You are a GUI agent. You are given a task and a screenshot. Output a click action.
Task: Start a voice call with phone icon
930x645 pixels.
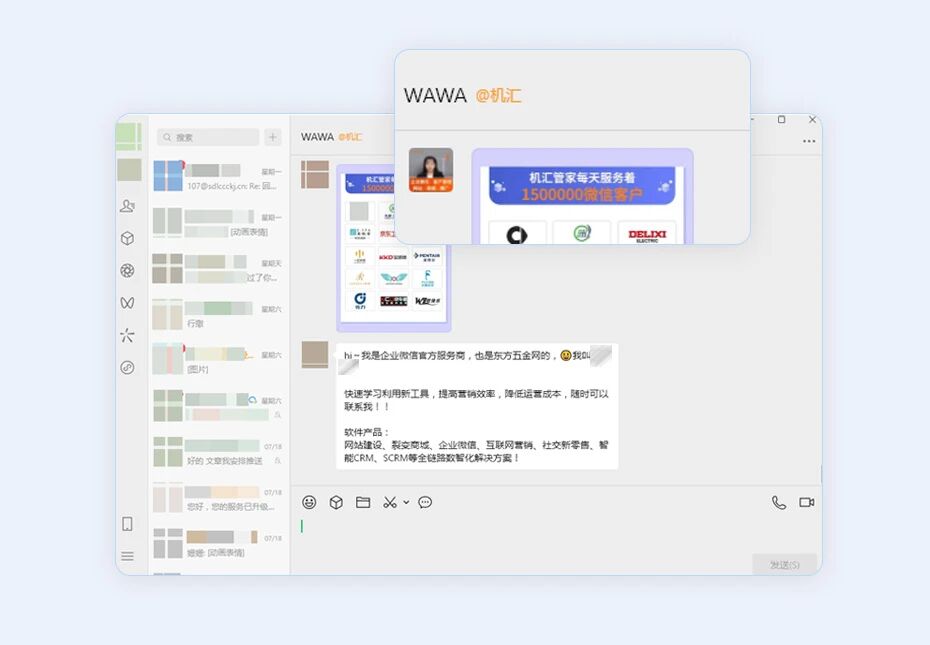[779, 503]
